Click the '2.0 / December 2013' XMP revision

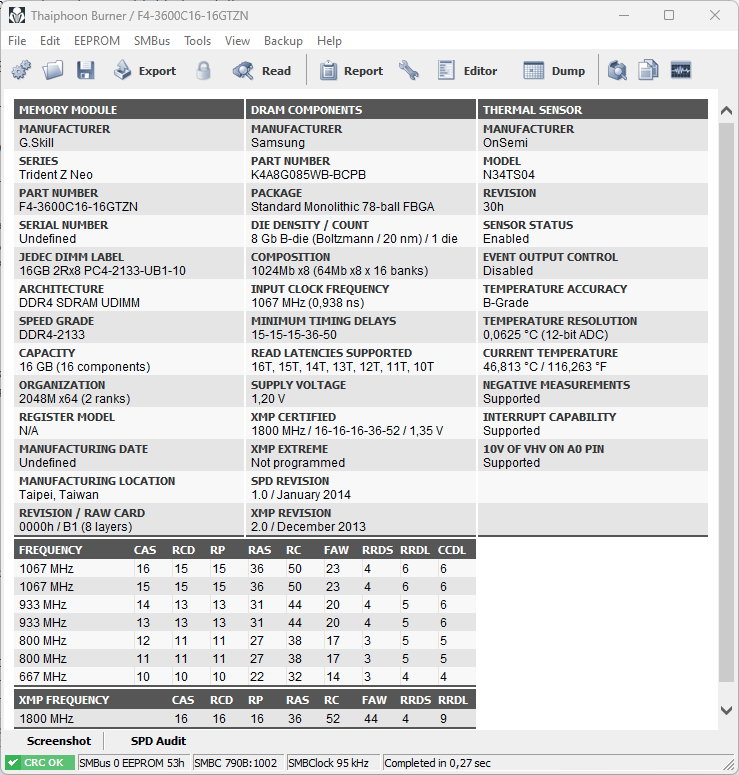pos(308,527)
